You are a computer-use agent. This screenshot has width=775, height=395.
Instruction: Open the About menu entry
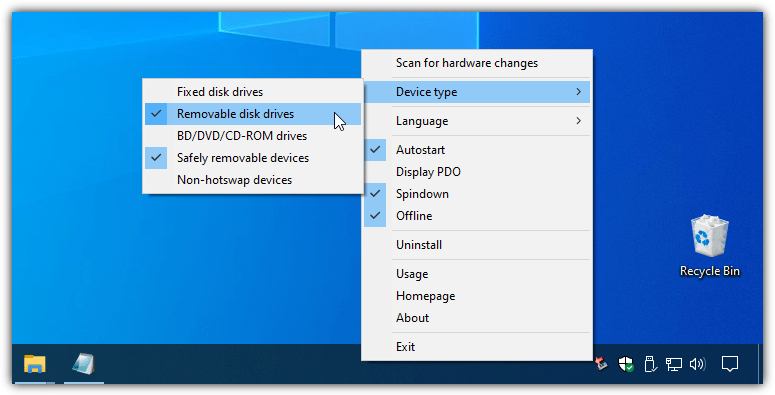tap(477, 318)
